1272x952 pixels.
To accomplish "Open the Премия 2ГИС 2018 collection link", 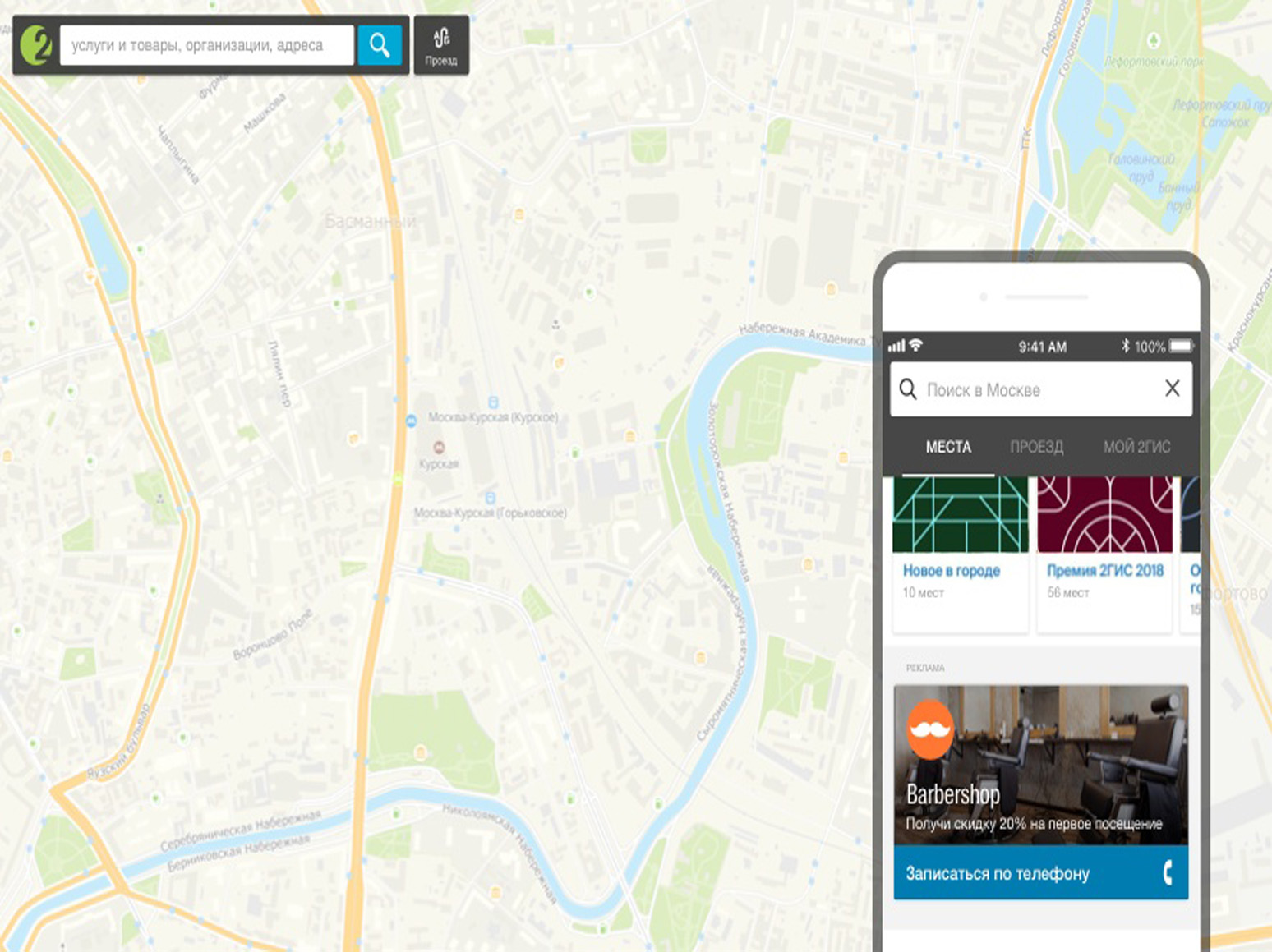I will (1104, 571).
